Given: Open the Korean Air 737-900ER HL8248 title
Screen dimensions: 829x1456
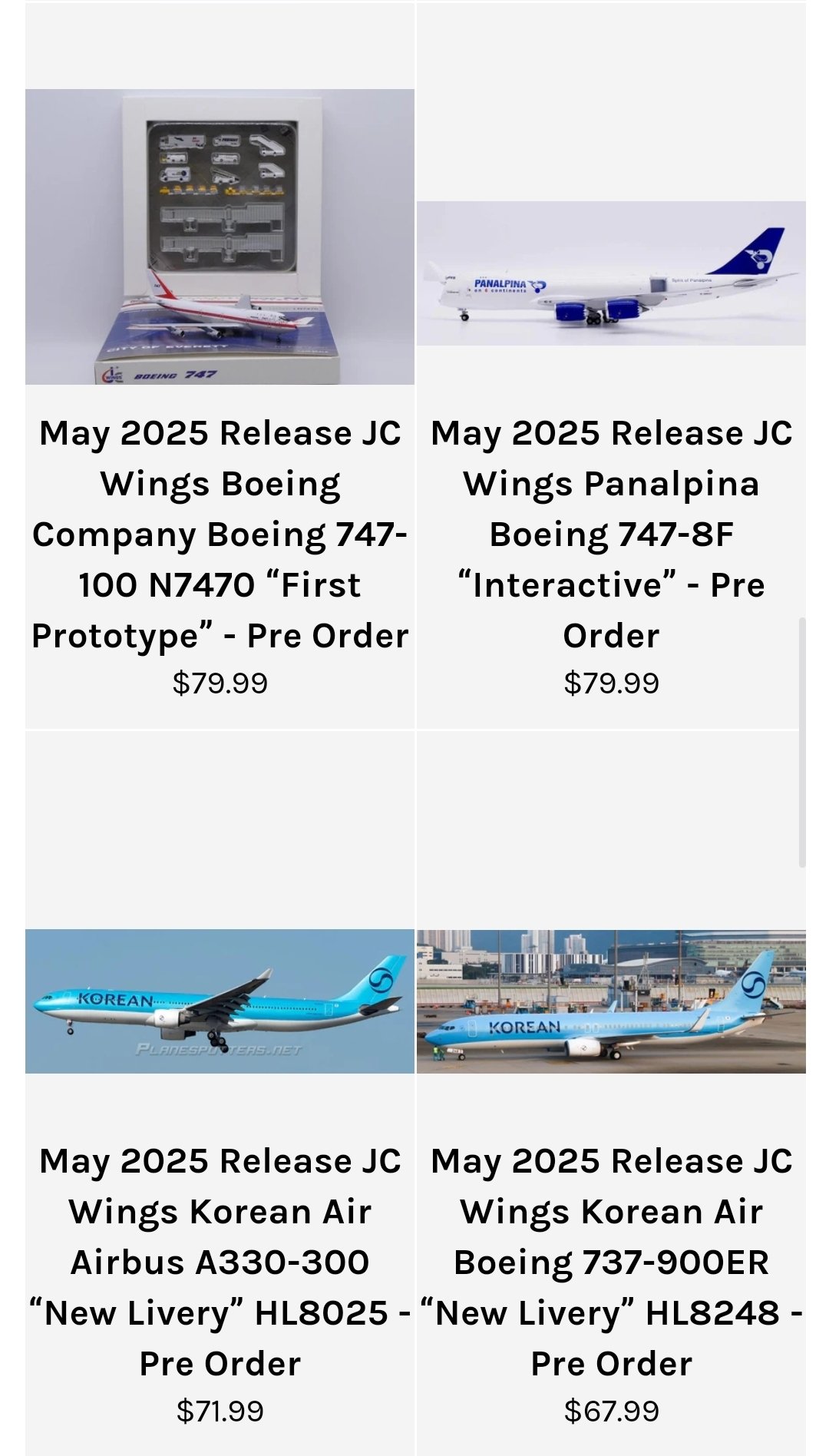Looking at the screenshot, I should point(611,1262).
